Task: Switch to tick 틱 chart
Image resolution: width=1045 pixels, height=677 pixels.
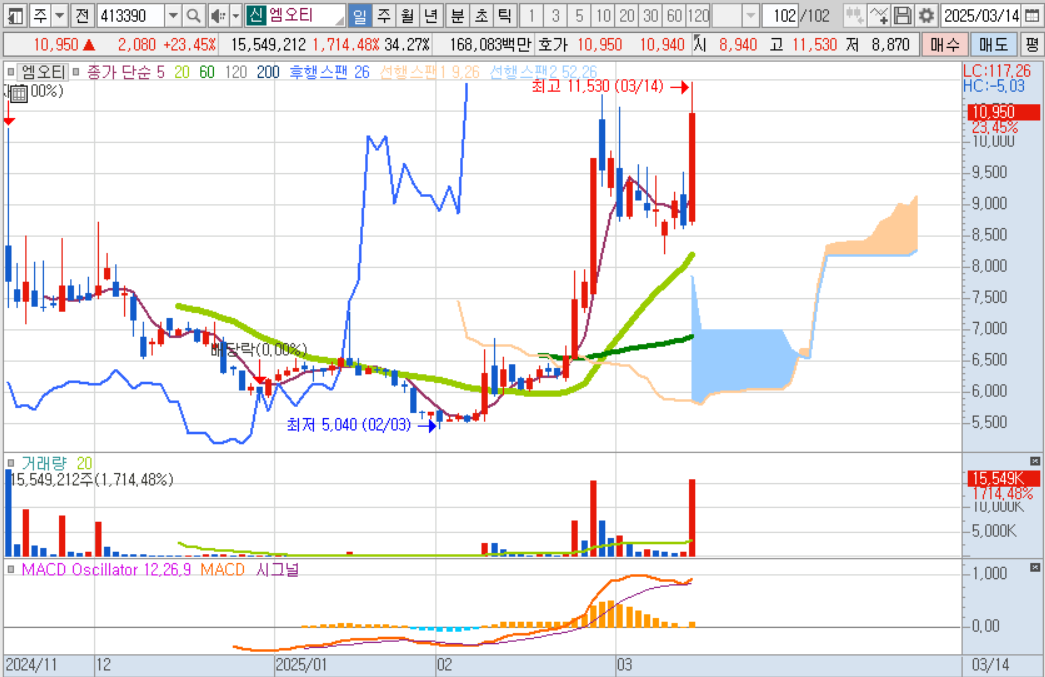Action: pos(505,15)
